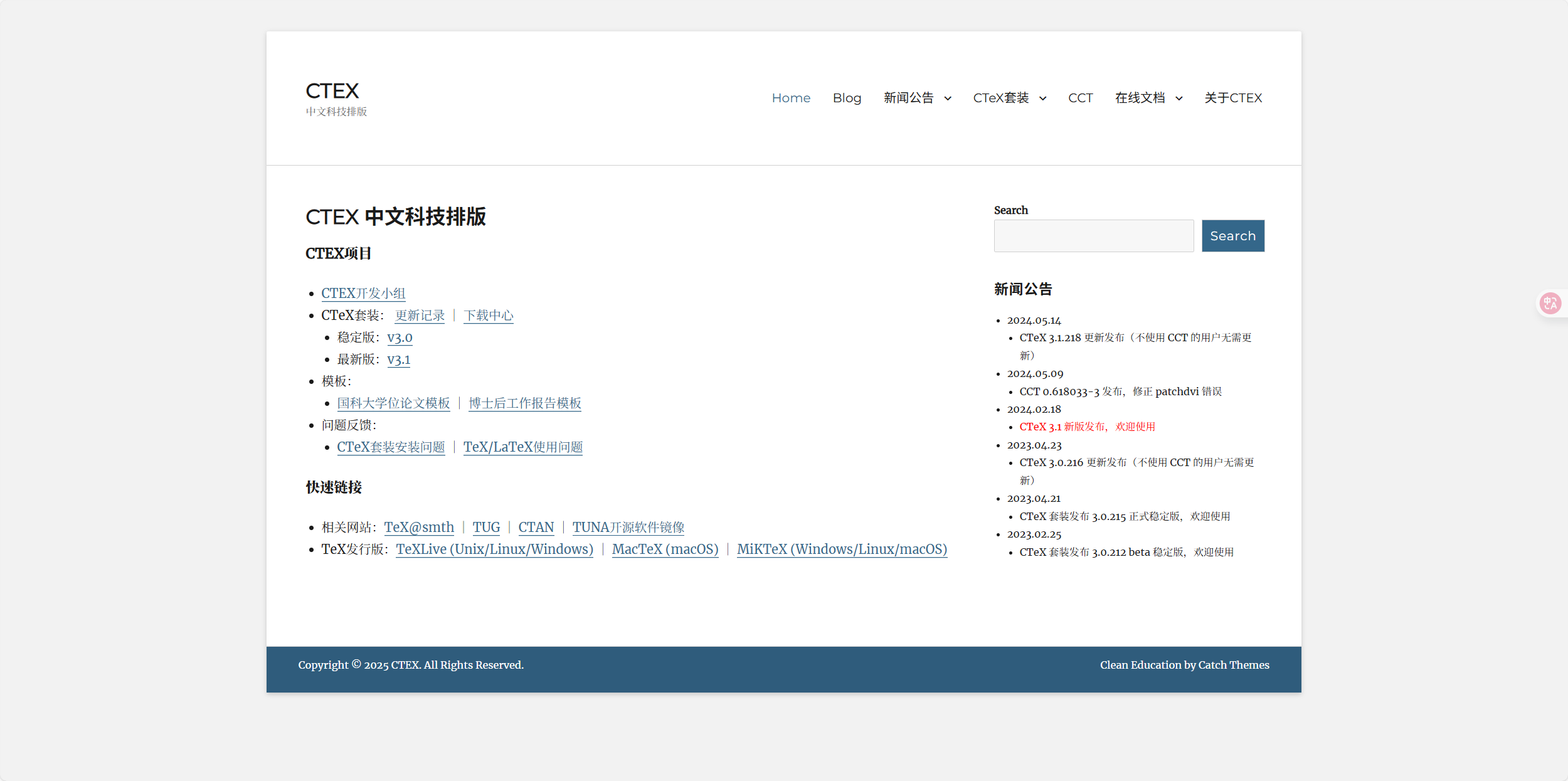Visit the CTAN link
The image size is (1568, 781).
tap(536, 527)
